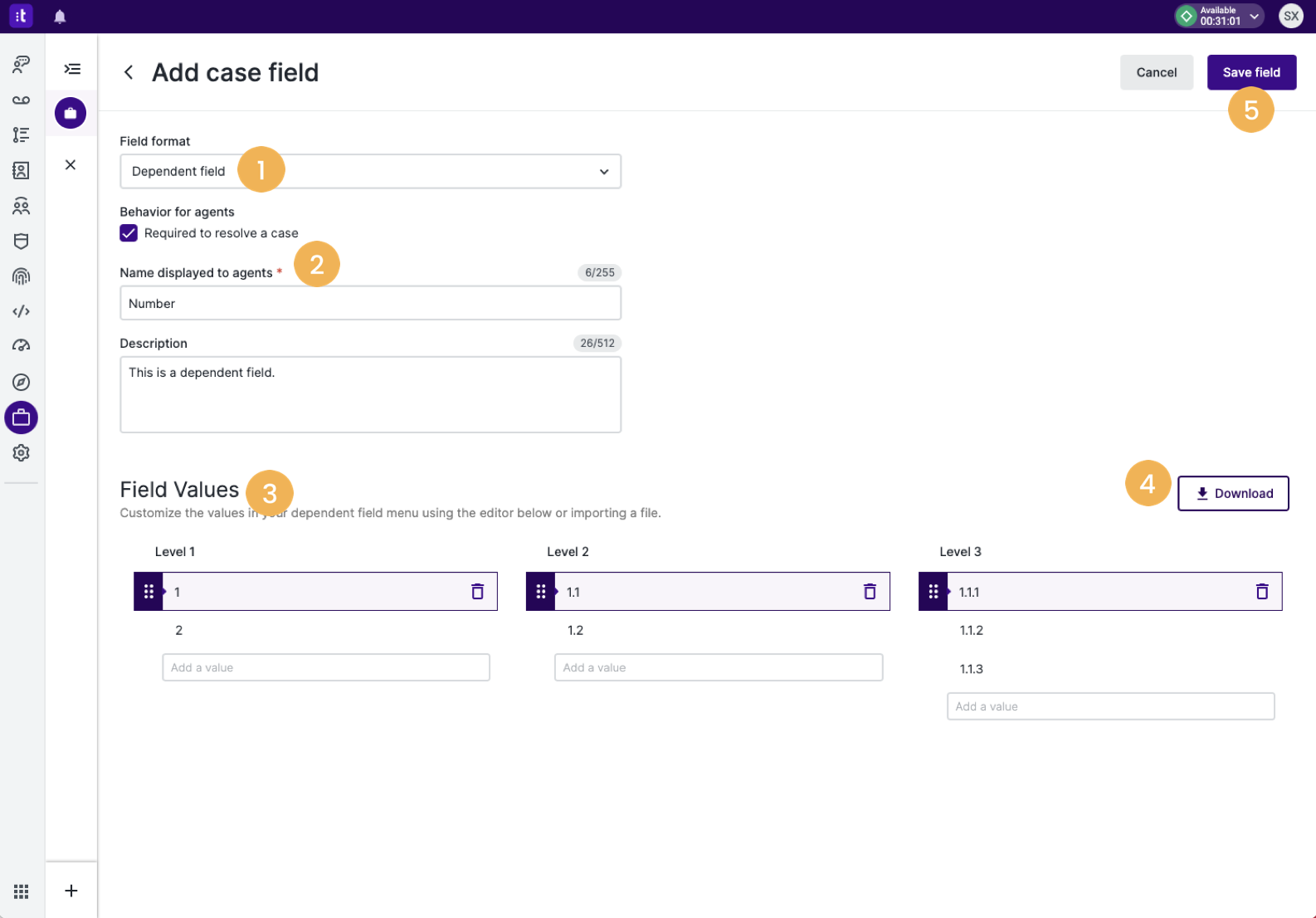Viewport: 1316px width, 918px height.
Task: Click the voicemail icon in sidebar
Action: 21,100
